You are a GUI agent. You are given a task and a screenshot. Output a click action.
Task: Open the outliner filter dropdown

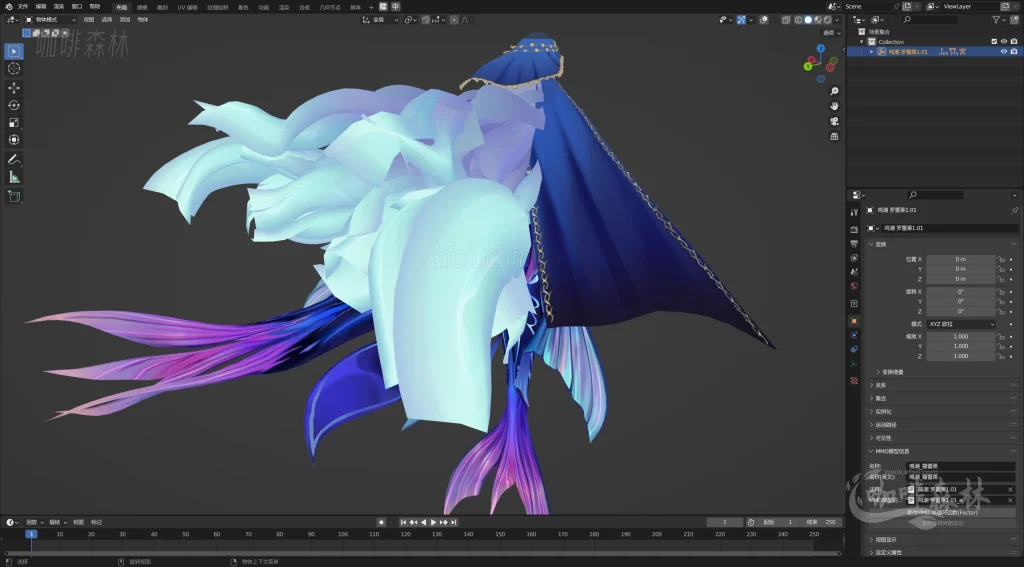(999, 20)
